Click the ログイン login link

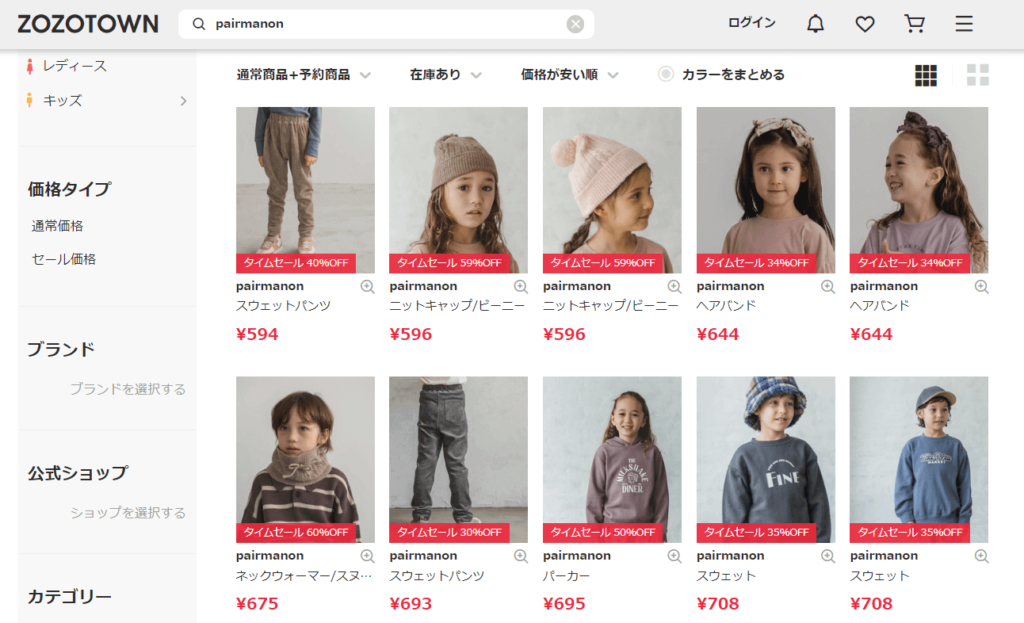[x=752, y=23]
